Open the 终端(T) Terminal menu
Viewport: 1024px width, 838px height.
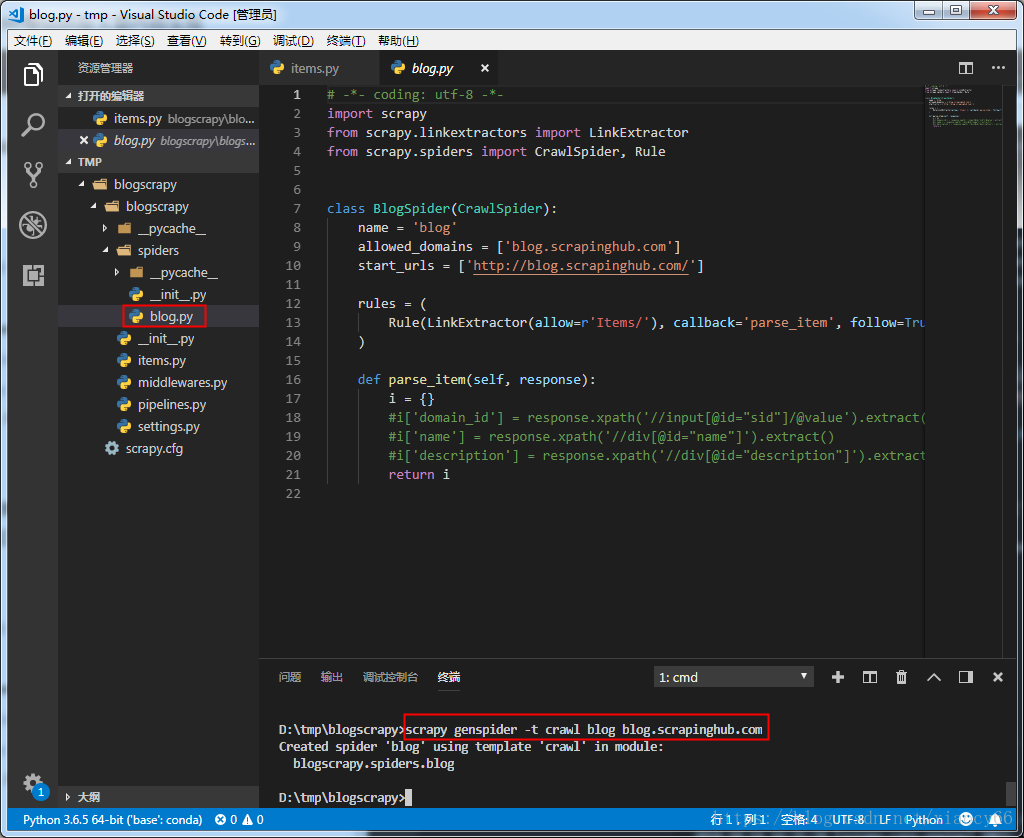[345, 40]
